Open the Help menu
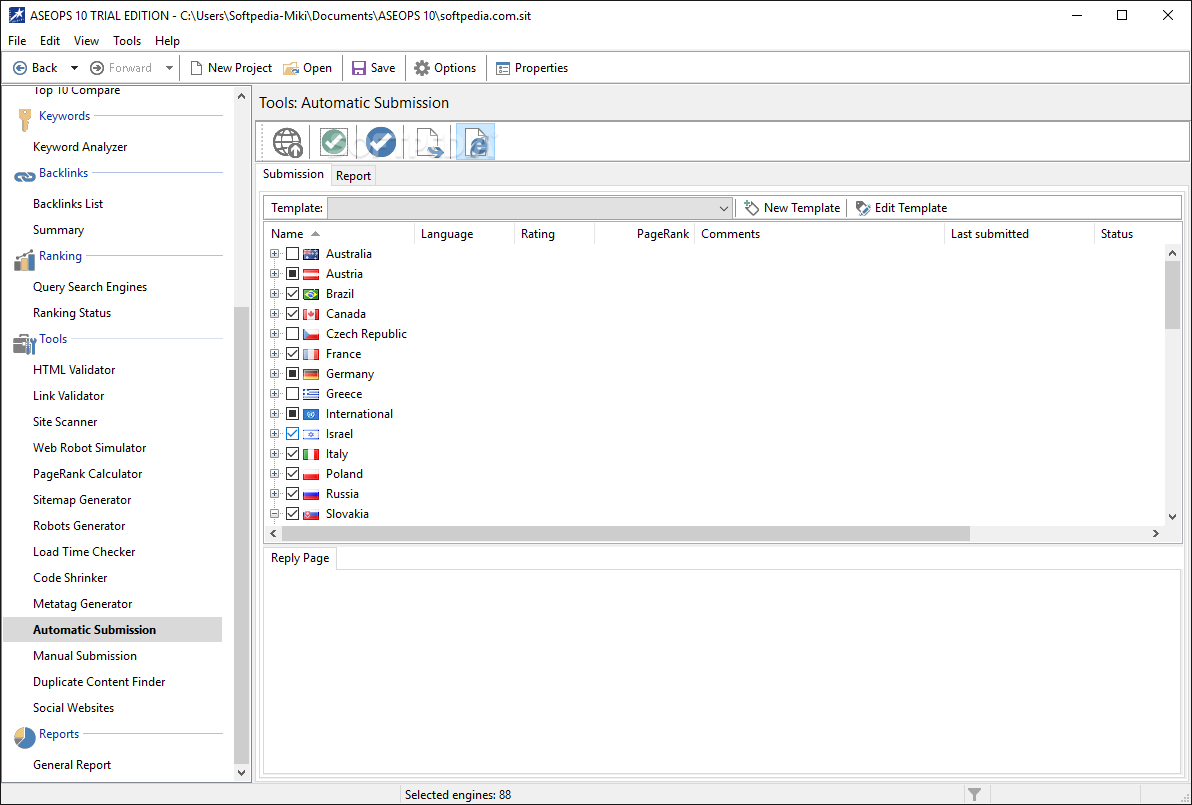Image resolution: width=1192 pixels, height=805 pixels. point(167,40)
